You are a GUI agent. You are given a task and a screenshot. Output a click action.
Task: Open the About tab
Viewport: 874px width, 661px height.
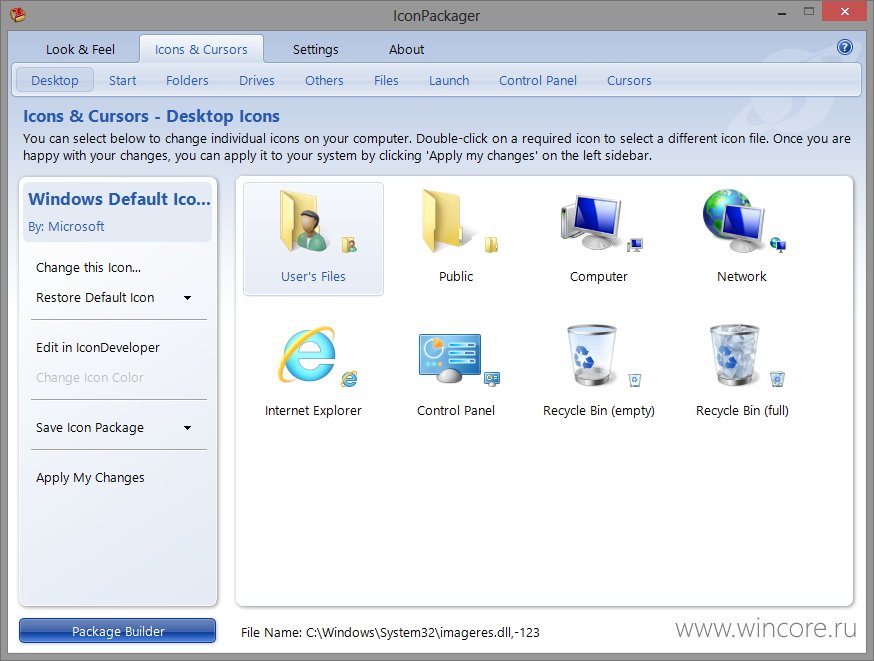point(406,50)
